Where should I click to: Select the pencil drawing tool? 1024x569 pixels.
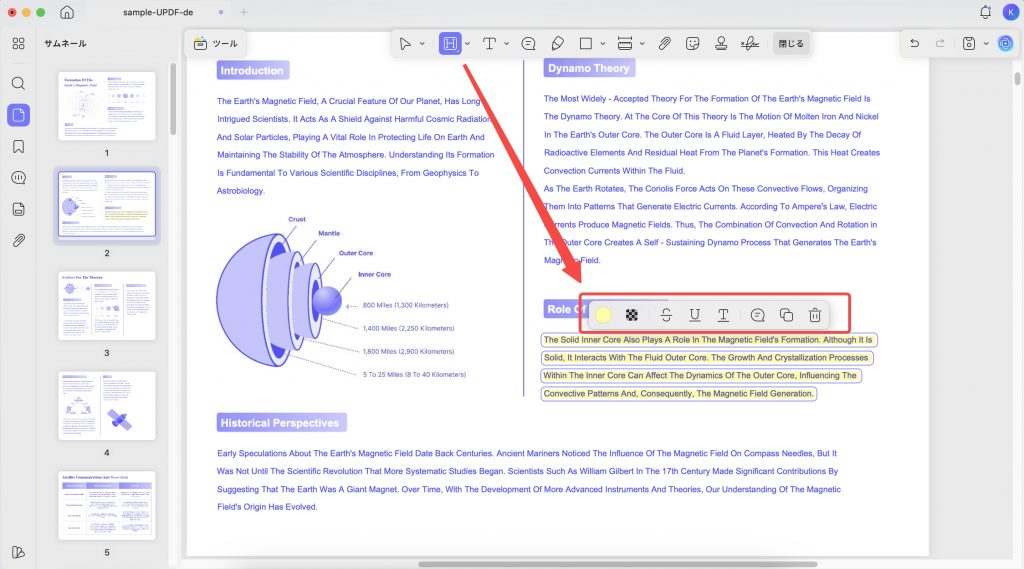[558, 44]
